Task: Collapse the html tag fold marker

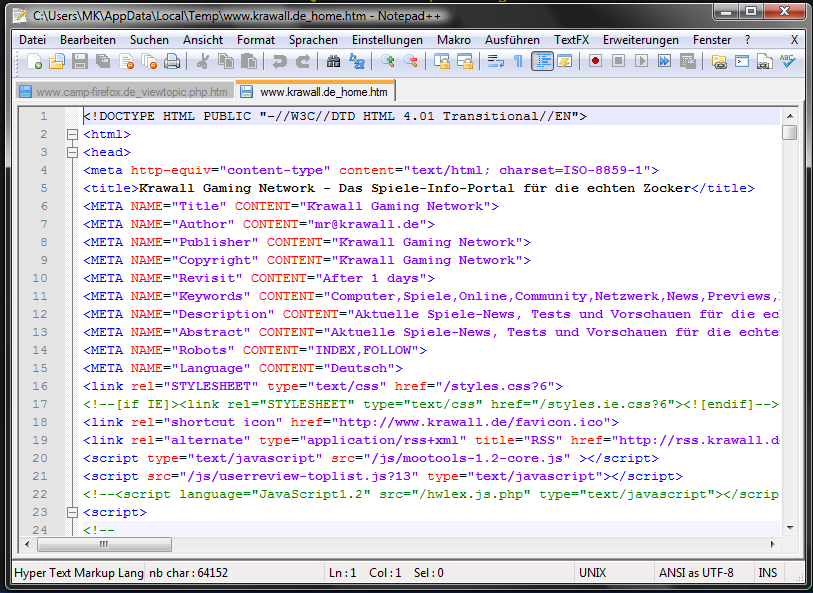Action: click(71, 134)
